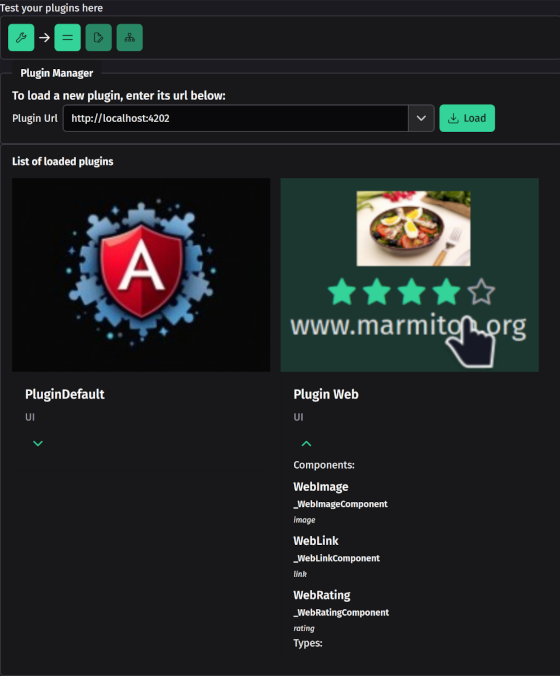
Task: Click the Load plugin button
Action: 467,118
